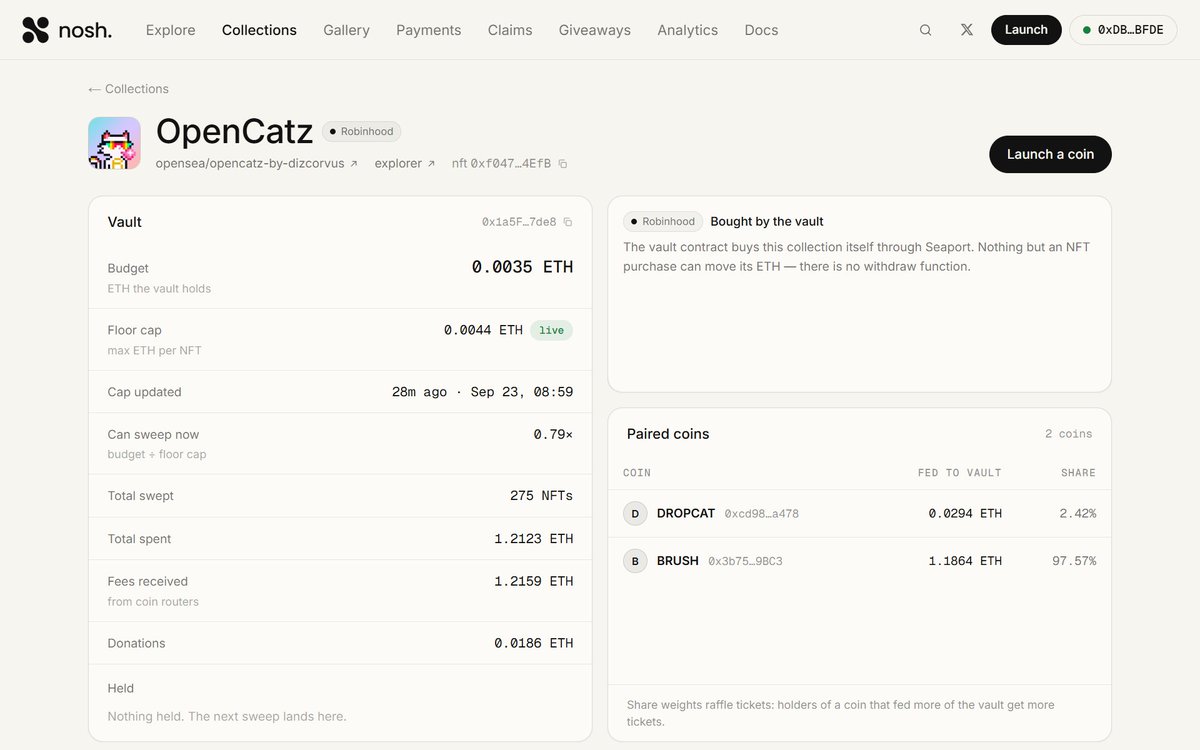The height and width of the screenshot is (750, 1200).
Task: Click the BRUSH coin avatar
Action: click(x=635, y=561)
